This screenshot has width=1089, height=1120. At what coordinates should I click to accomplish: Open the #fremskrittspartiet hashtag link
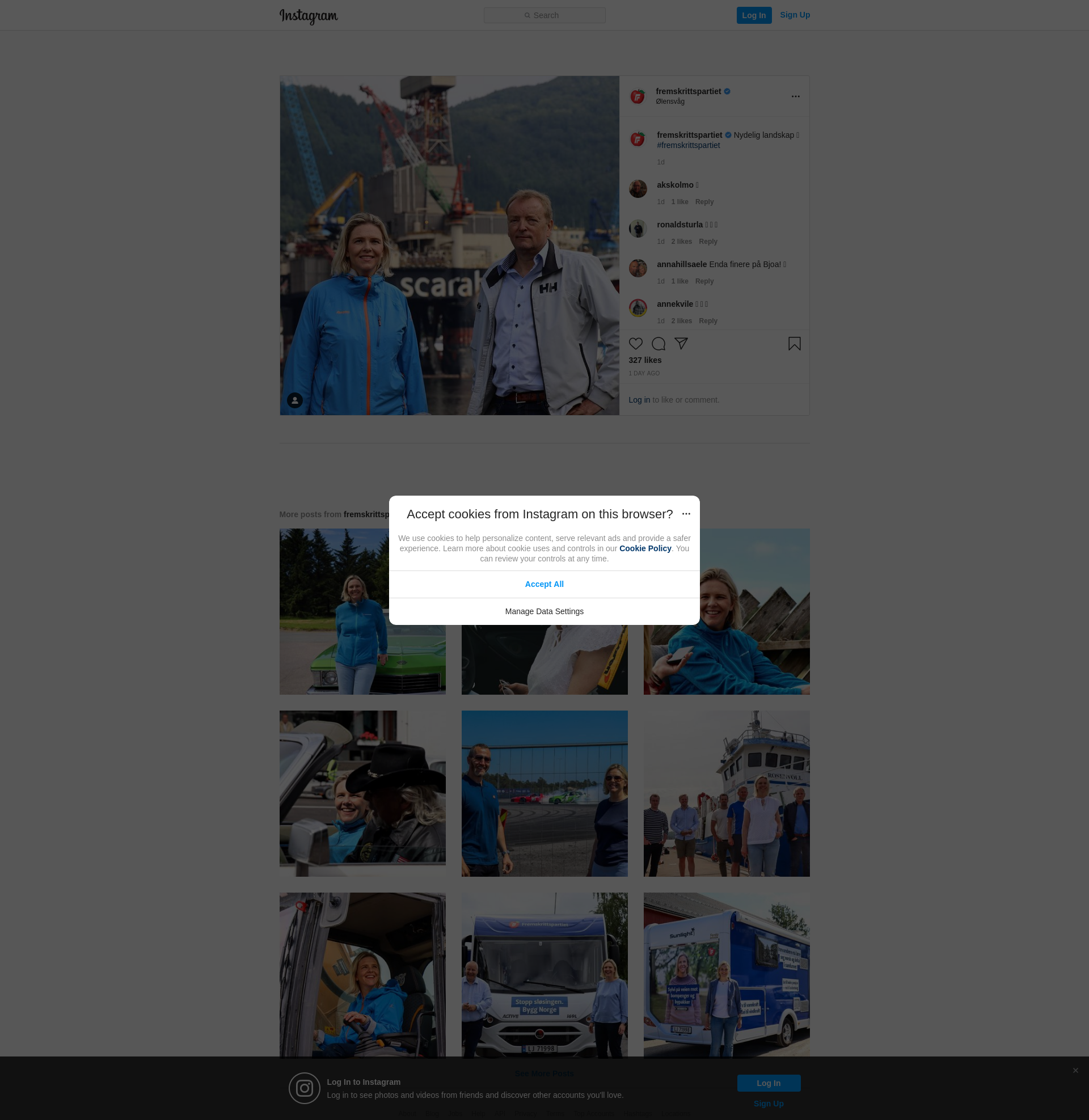688,145
